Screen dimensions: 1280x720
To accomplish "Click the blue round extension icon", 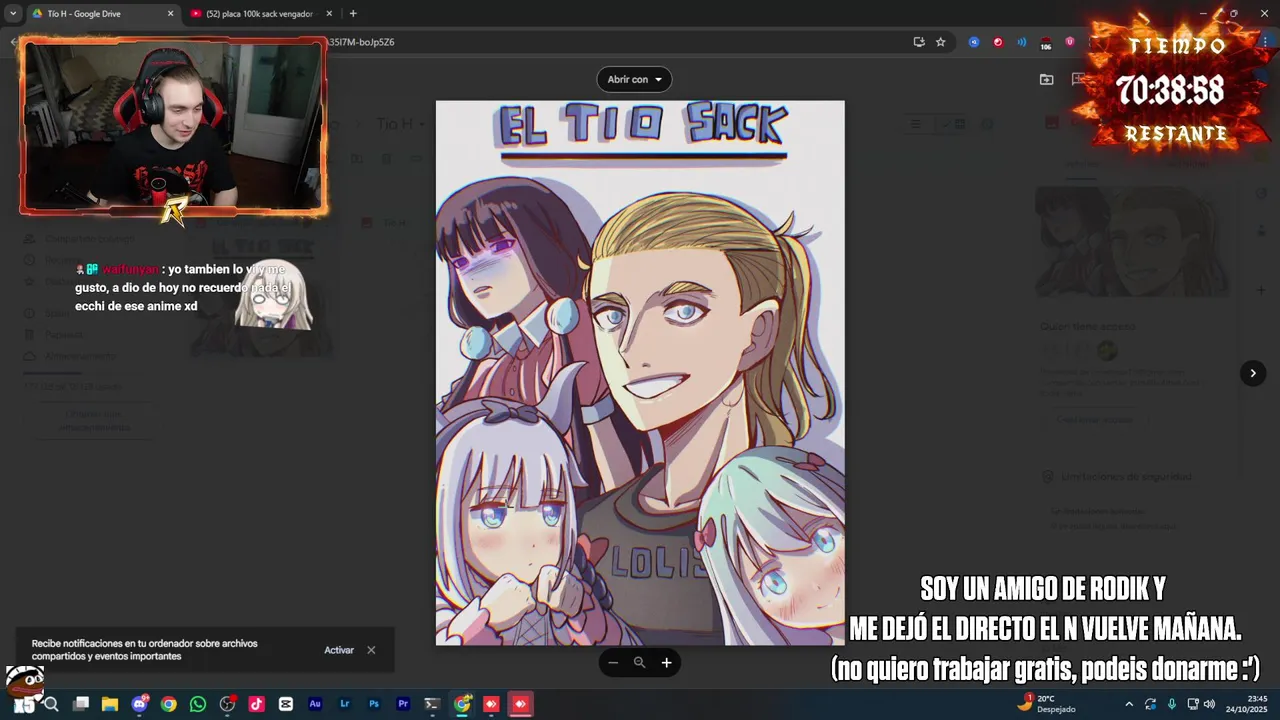I will point(974,42).
